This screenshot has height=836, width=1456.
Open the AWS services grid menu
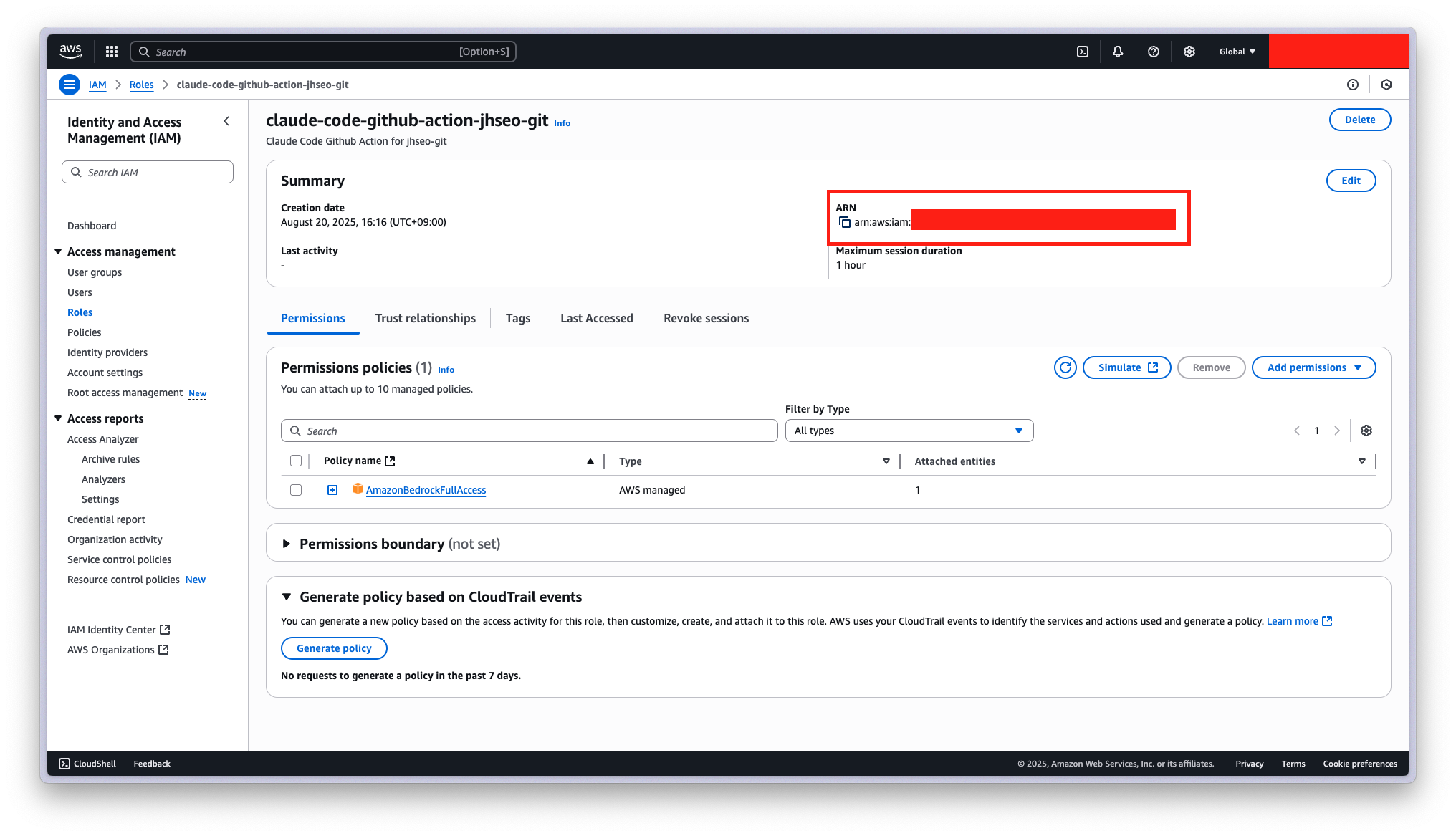pyautogui.click(x=111, y=52)
